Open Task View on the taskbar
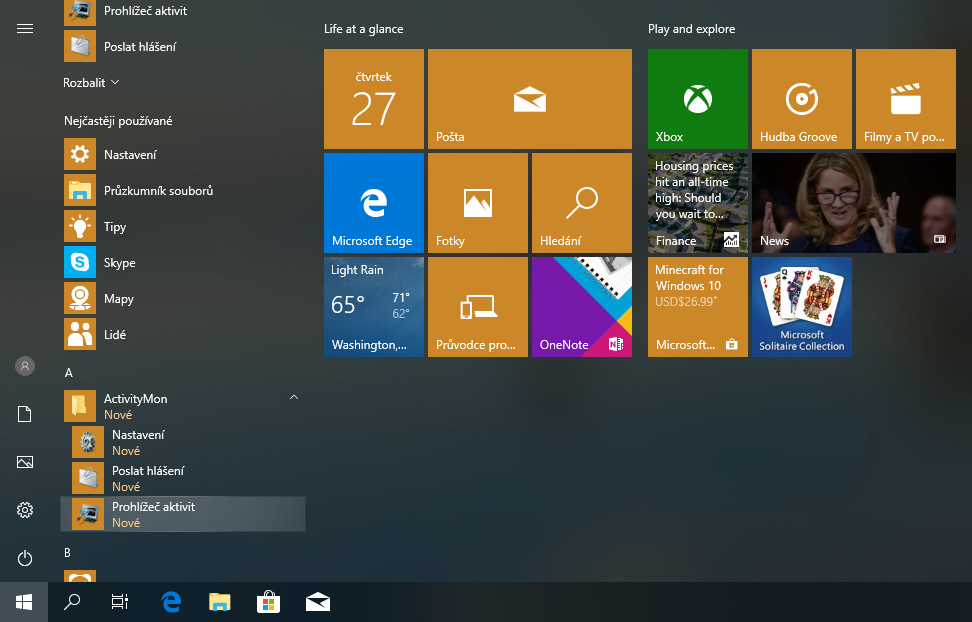The image size is (972, 622). point(120,602)
